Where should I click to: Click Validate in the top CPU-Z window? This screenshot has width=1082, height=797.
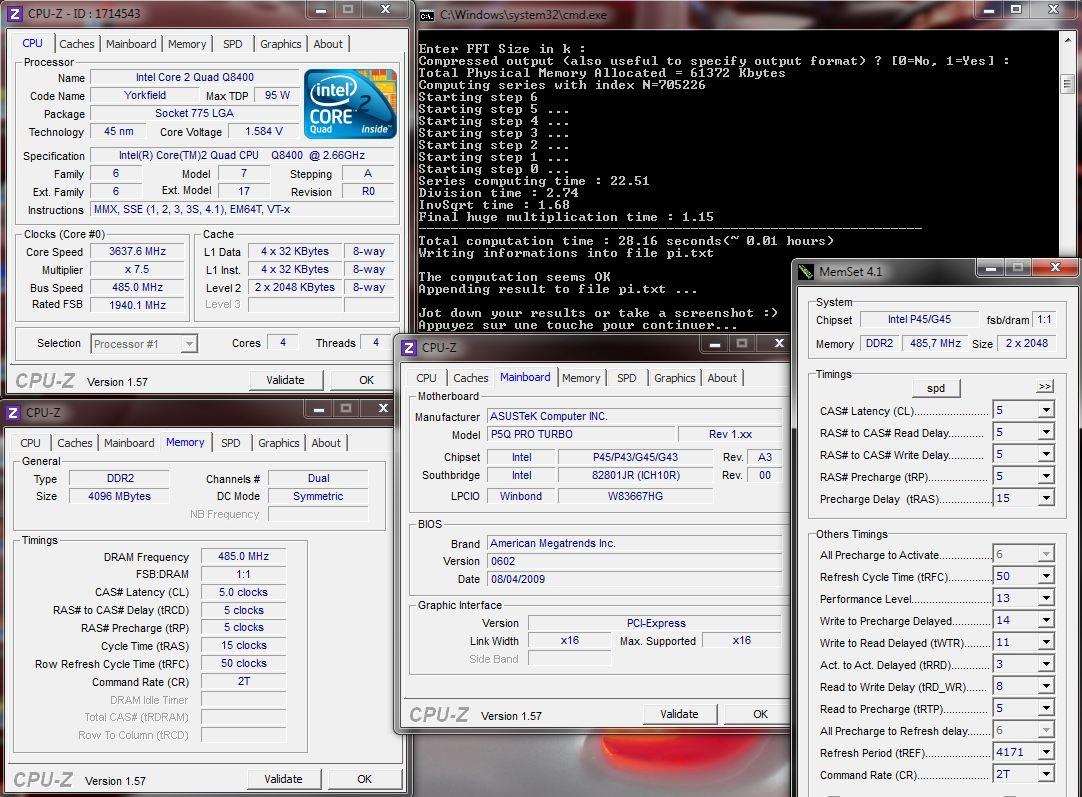(285, 380)
